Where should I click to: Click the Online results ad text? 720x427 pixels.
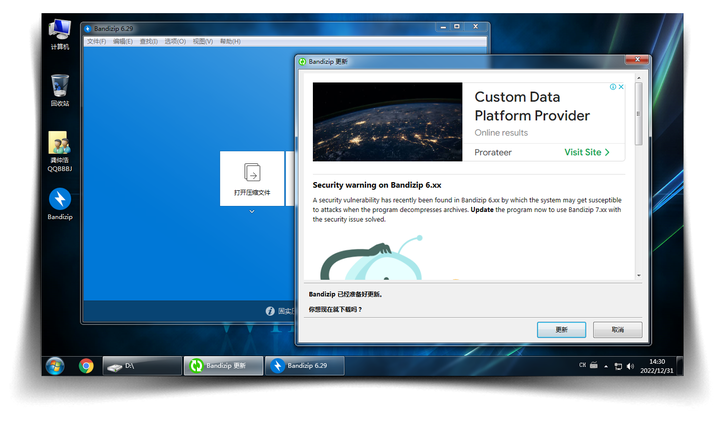pos(501,133)
